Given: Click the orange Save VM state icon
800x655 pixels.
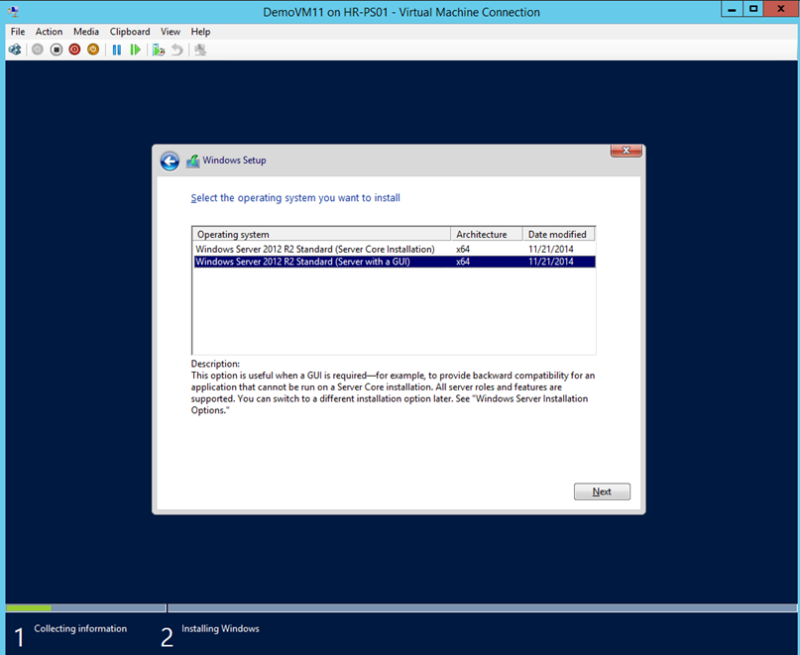Looking at the screenshot, I should 92,49.
